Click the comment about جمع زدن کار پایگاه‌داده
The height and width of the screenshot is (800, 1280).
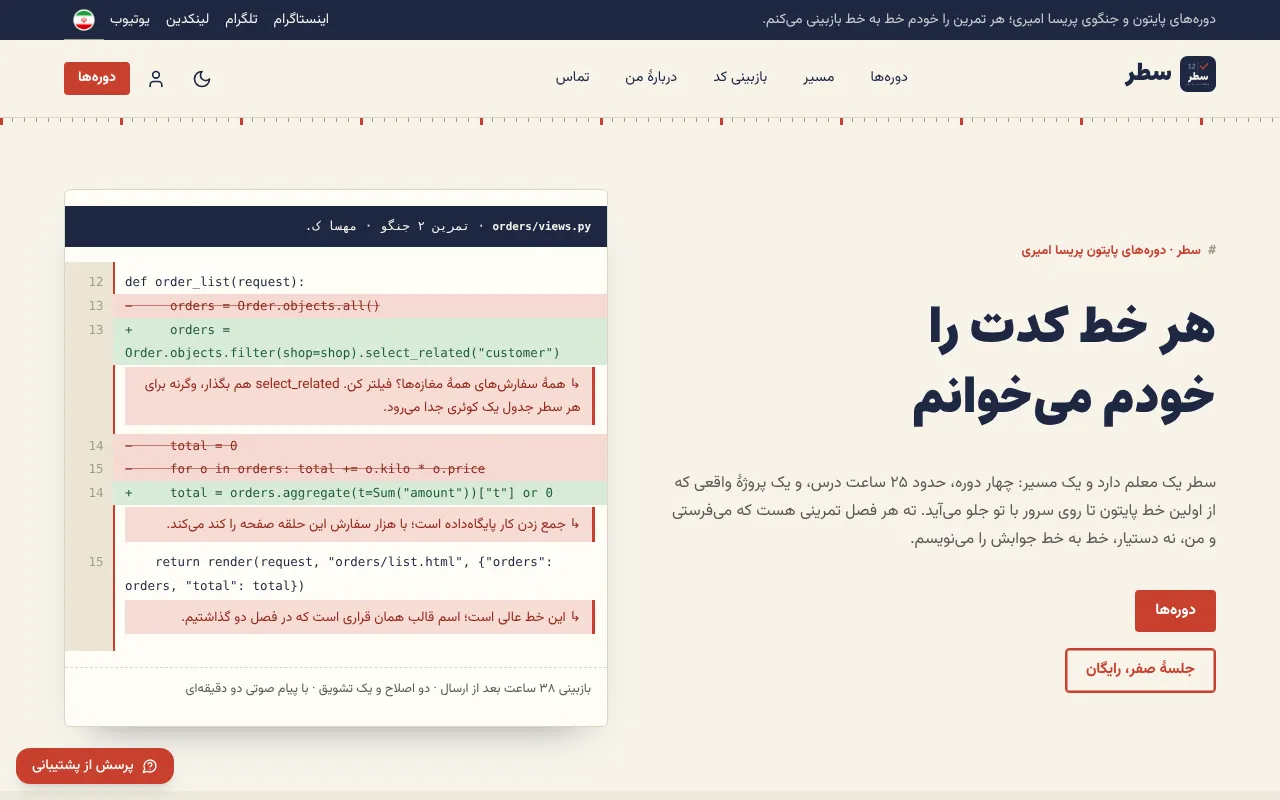(x=360, y=524)
